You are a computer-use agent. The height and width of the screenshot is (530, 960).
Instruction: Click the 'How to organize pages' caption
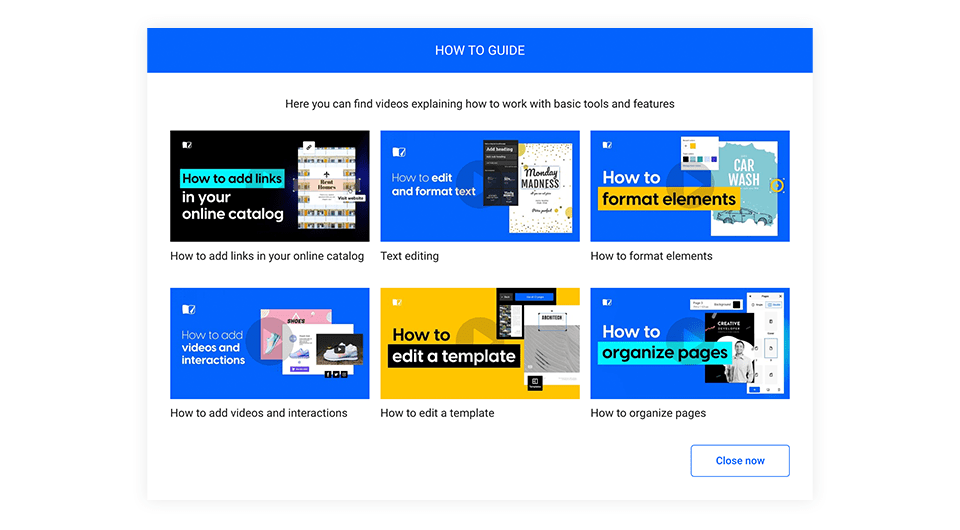coord(648,413)
